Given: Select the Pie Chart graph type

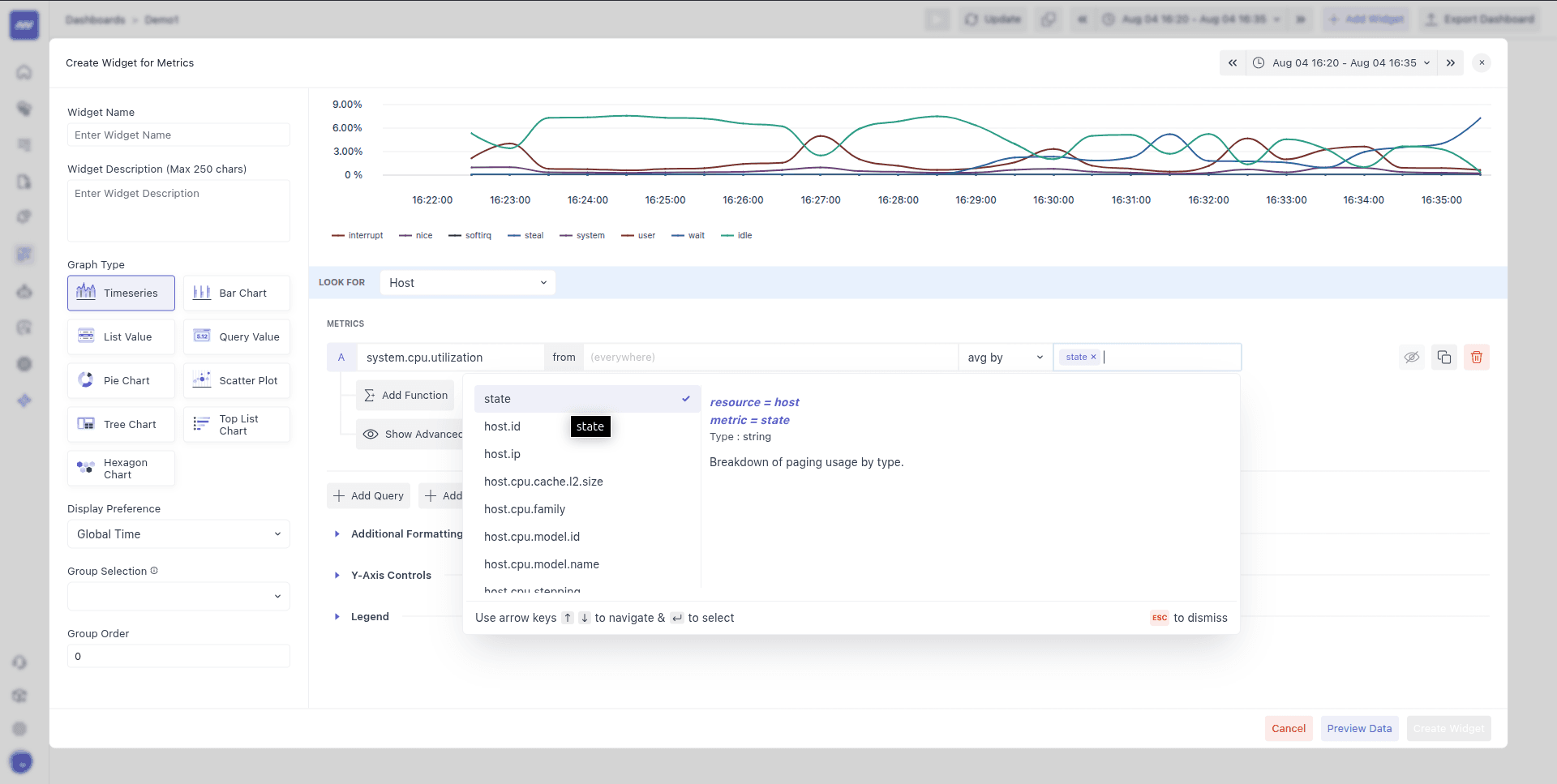Looking at the screenshot, I should tap(120, 379).
